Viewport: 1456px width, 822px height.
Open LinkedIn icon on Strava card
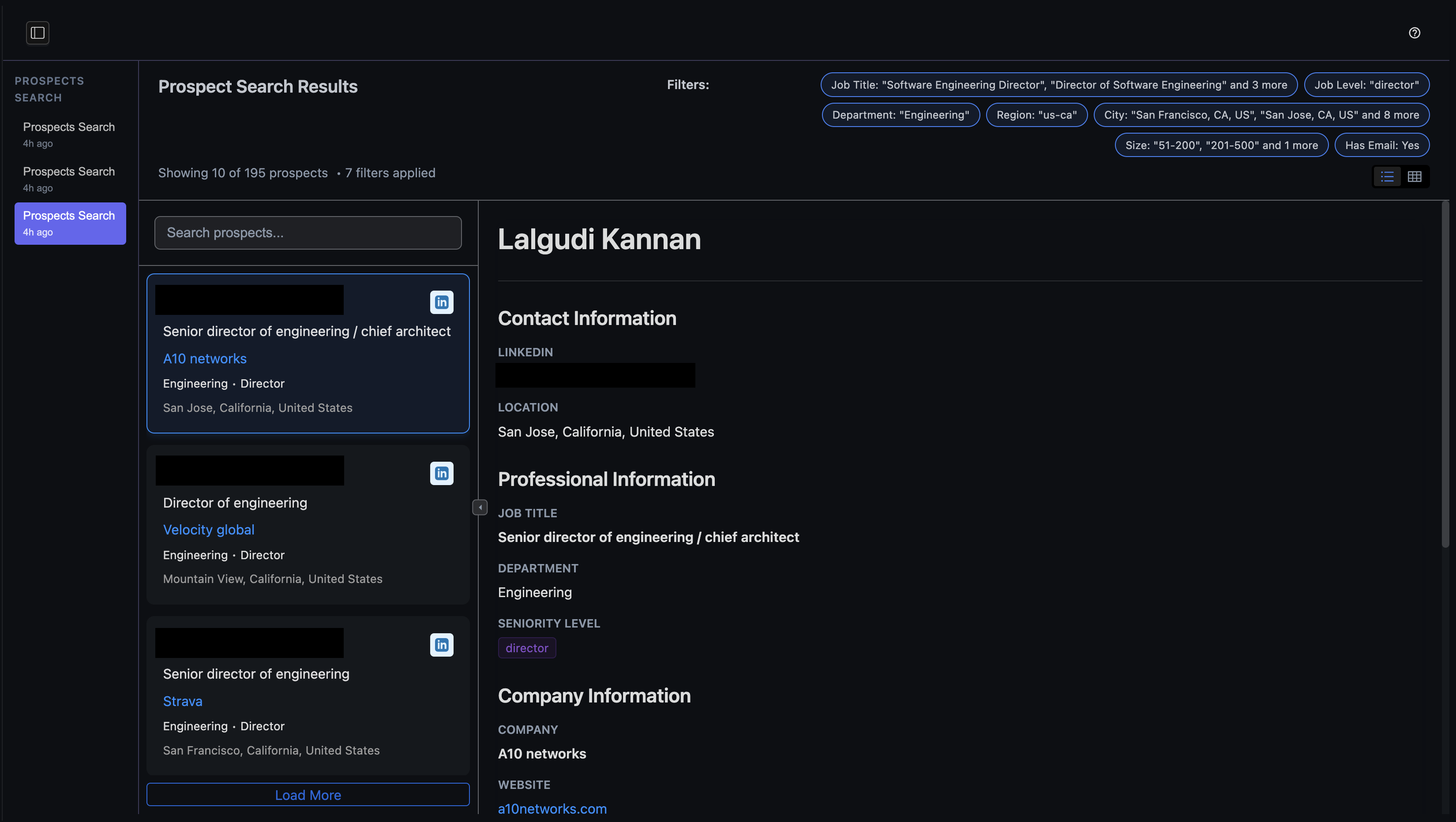pyautogui.click(x=442, y=645)
